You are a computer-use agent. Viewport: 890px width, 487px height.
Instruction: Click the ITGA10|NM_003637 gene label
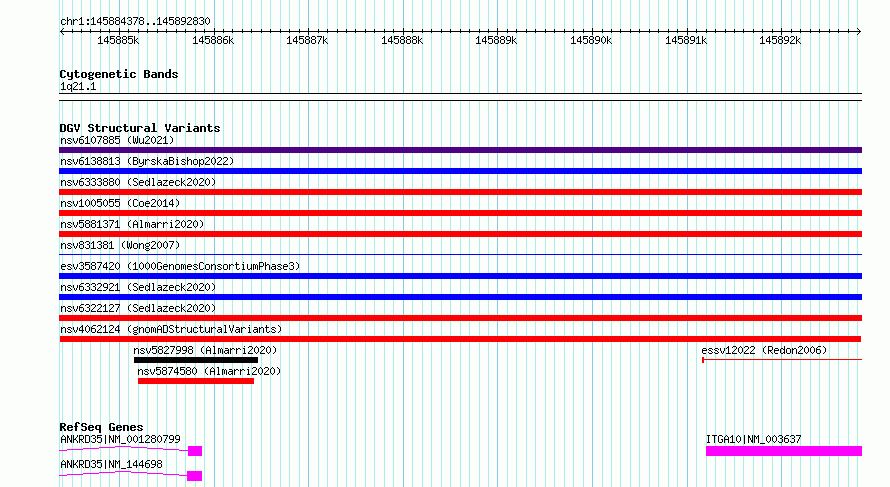pyautogui.click(x=753, y=439)
